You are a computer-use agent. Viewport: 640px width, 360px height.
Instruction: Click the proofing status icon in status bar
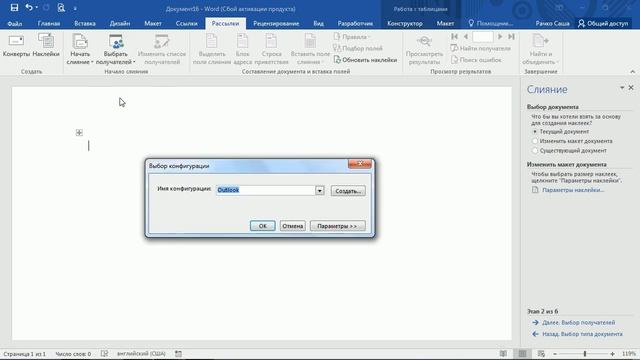pos(104,354)
